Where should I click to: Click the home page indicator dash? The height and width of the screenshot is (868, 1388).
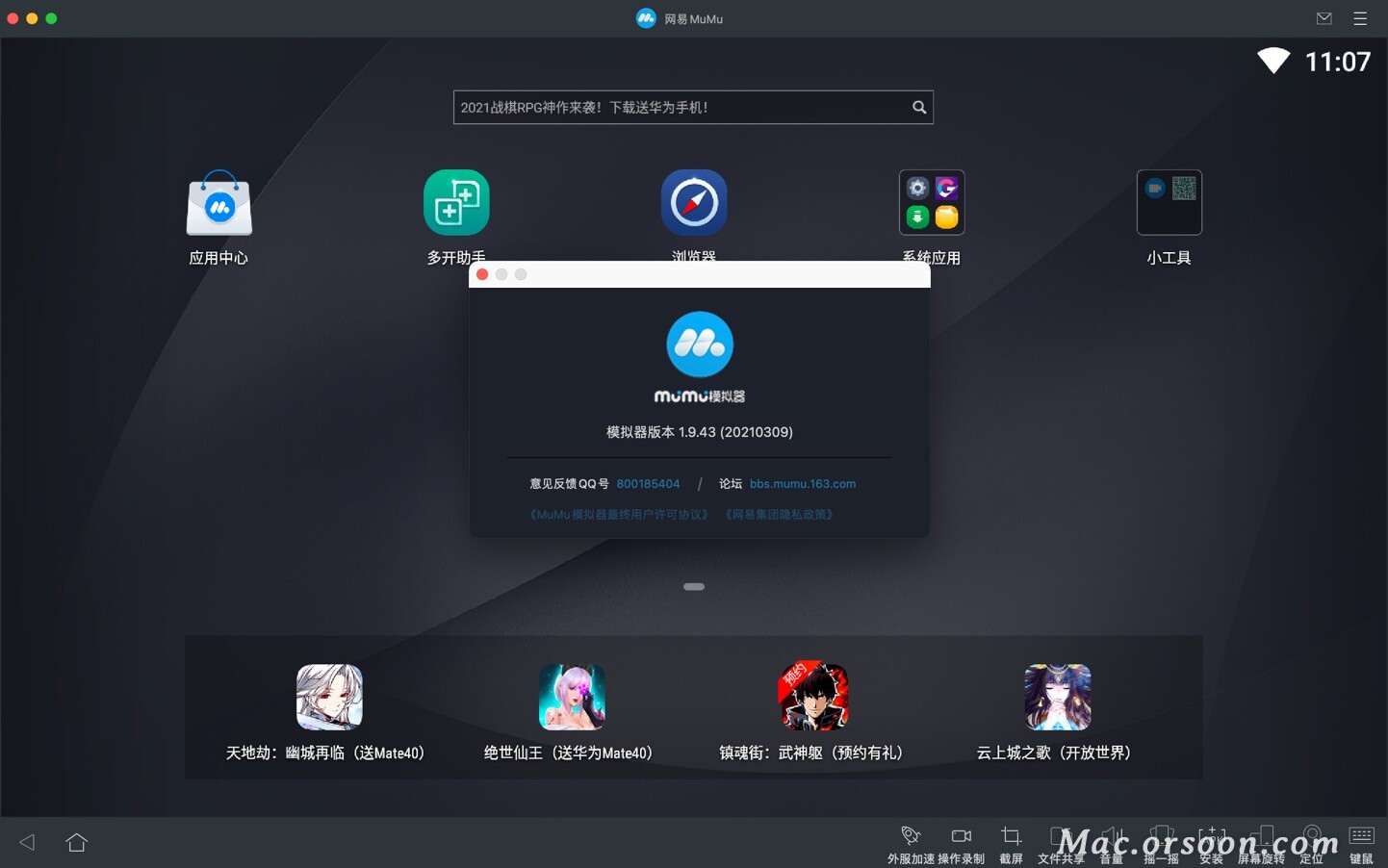(694, 586)
